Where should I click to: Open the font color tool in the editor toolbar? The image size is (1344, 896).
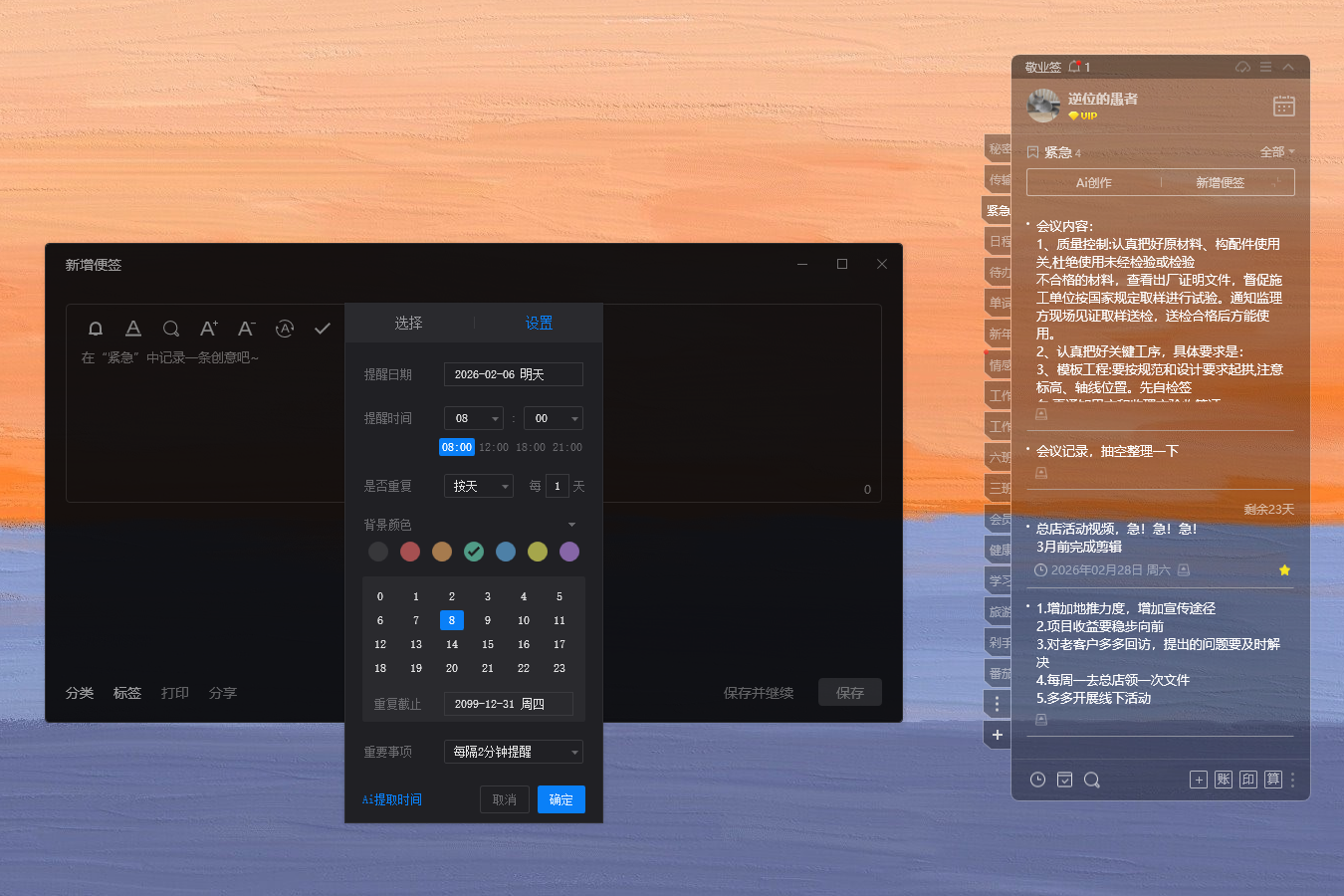click(x=133, y=329)
